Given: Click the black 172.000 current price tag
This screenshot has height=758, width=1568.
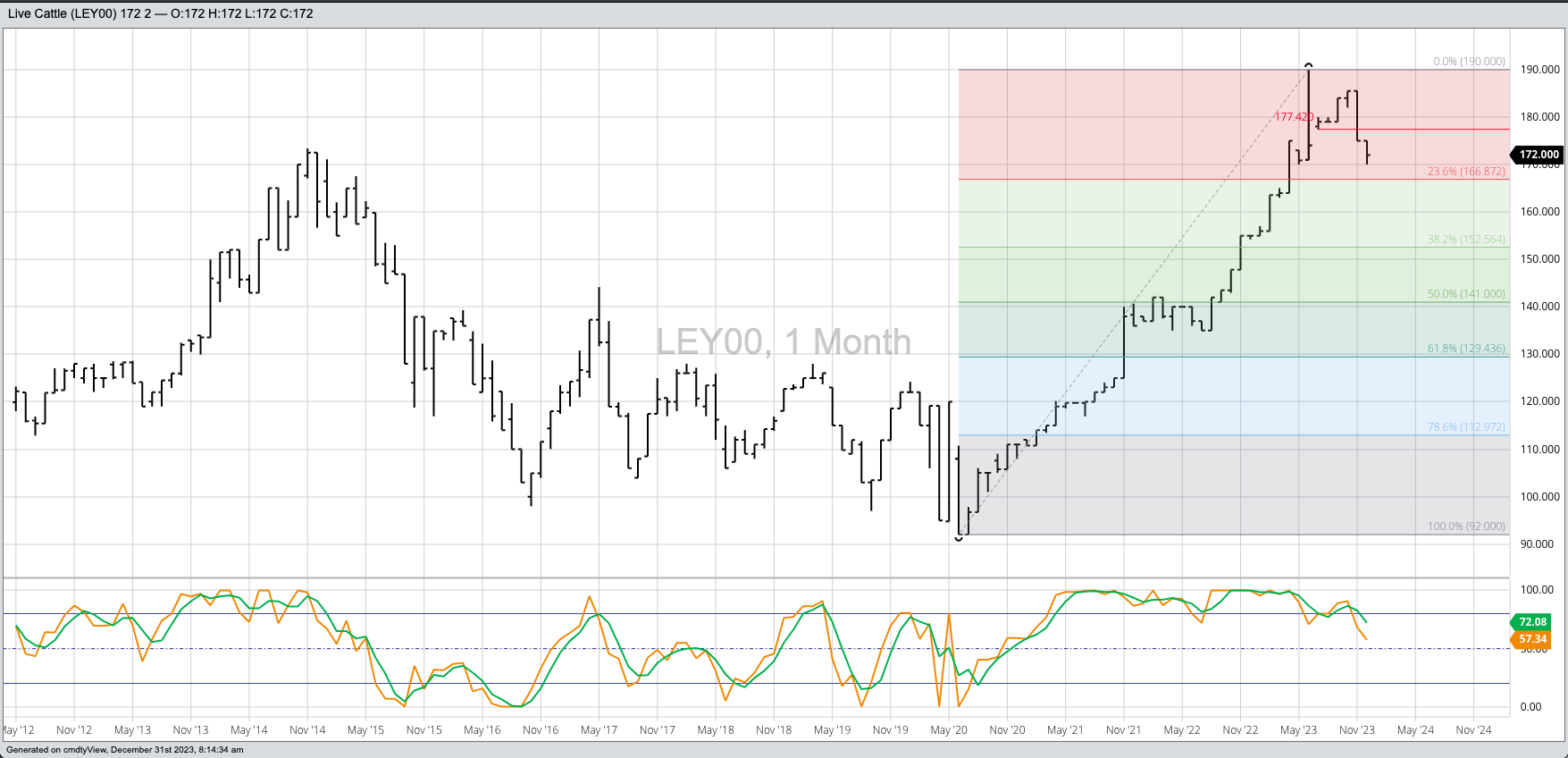Looking at the screenshot, I should click(x=1539, y=155).
